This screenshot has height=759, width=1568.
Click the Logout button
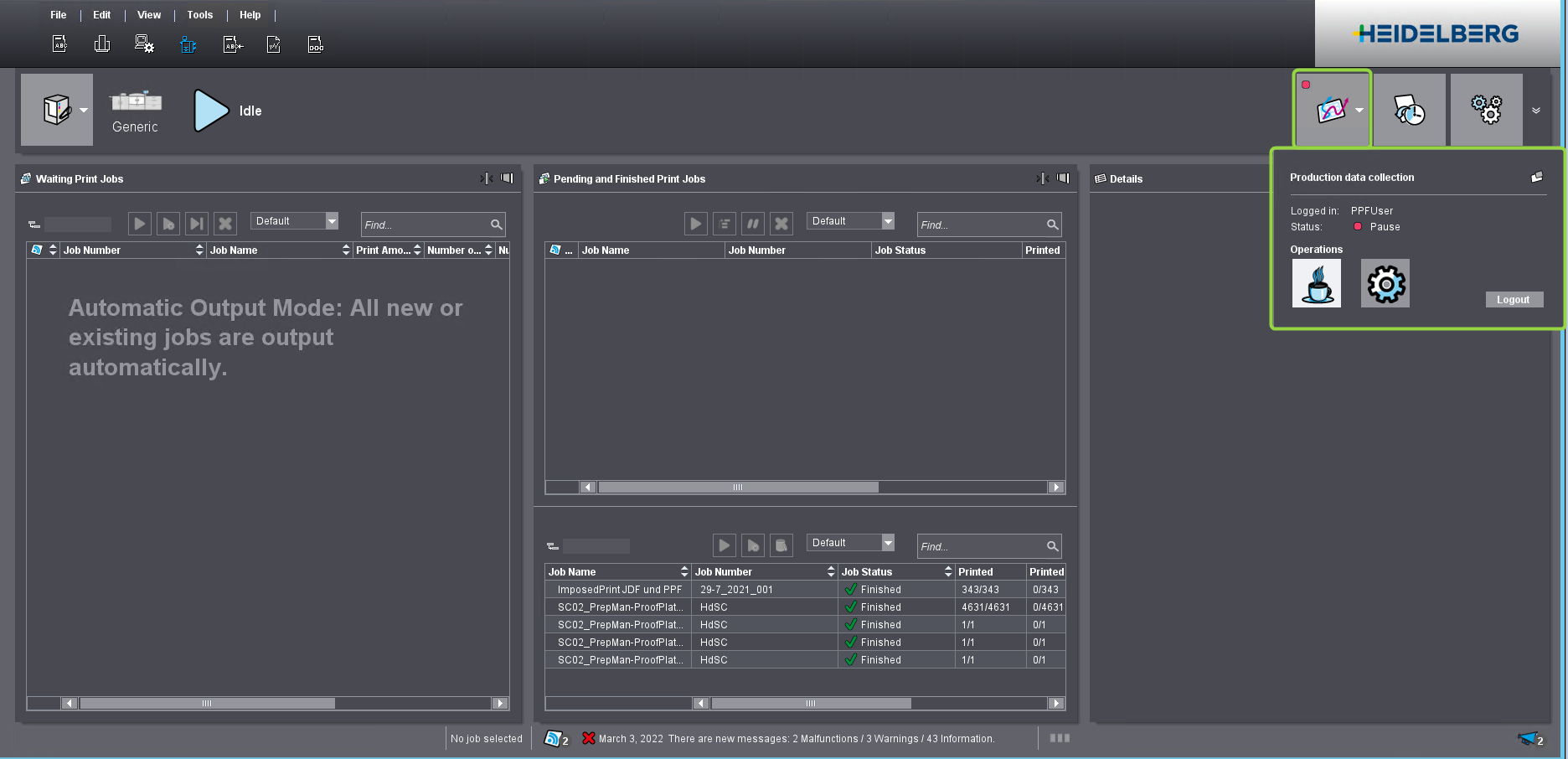tap(1514, 300)
